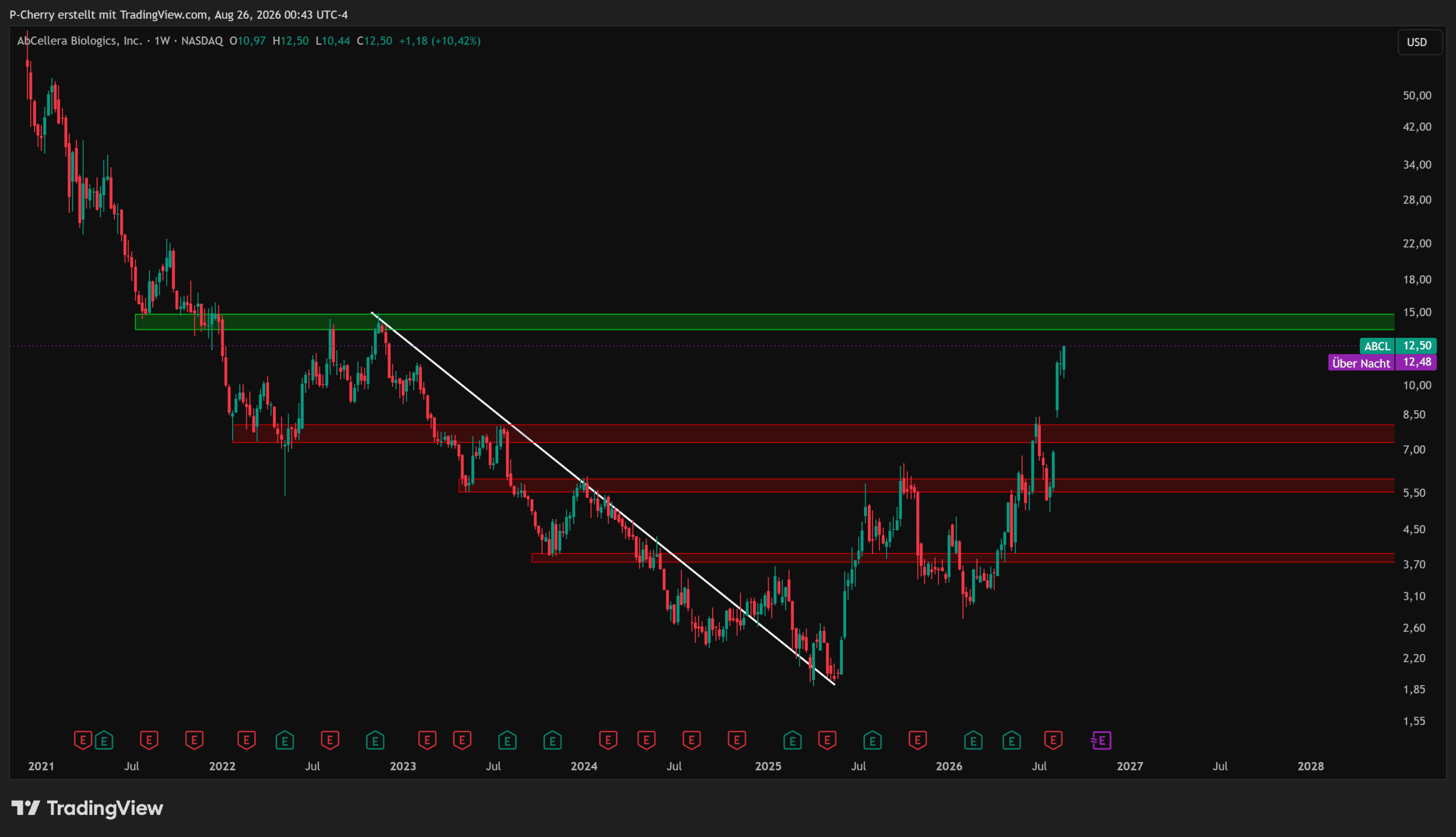The height and width of the screenshot is (837, 1456).
Task: Click the green earnings marker nearest the 2026 label
Action: pyautogui.click(x=973, y=740)
